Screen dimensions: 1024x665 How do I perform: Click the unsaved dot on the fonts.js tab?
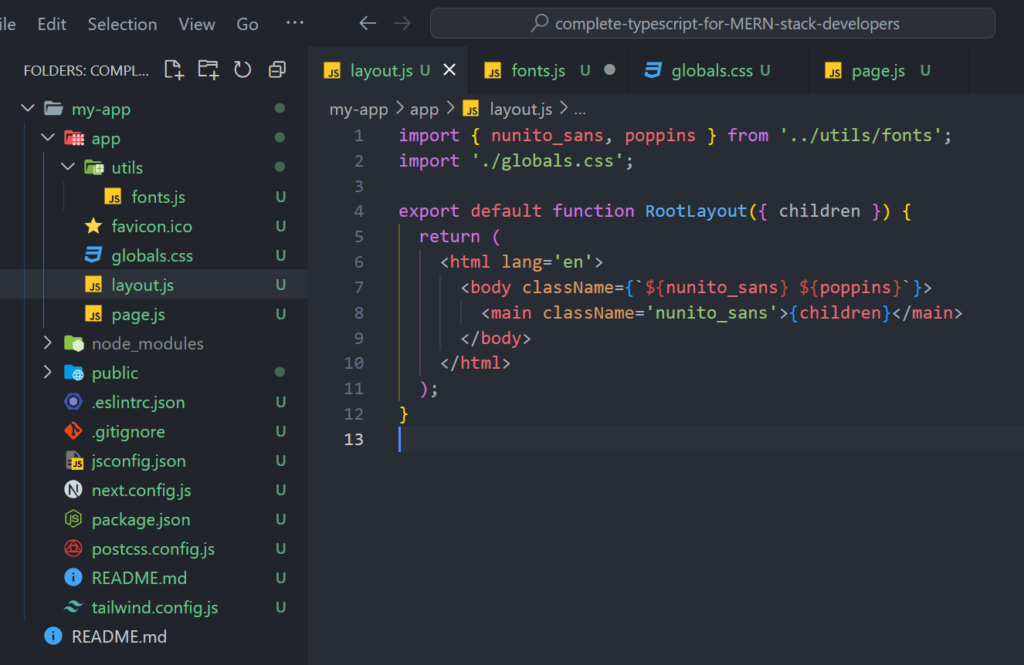pos(609,70)
